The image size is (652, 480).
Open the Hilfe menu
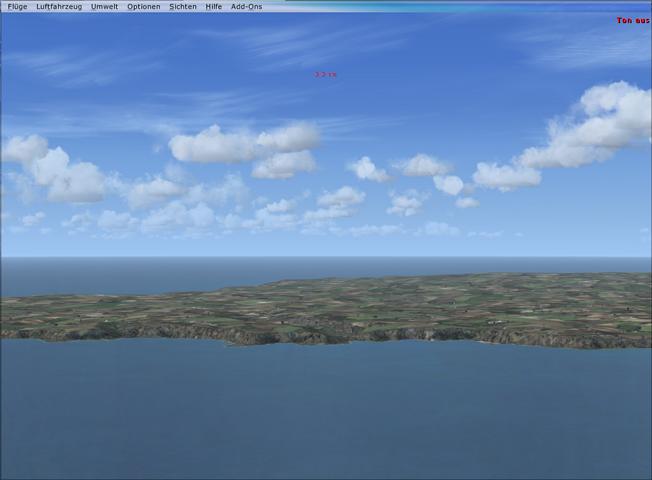(214, 6)
